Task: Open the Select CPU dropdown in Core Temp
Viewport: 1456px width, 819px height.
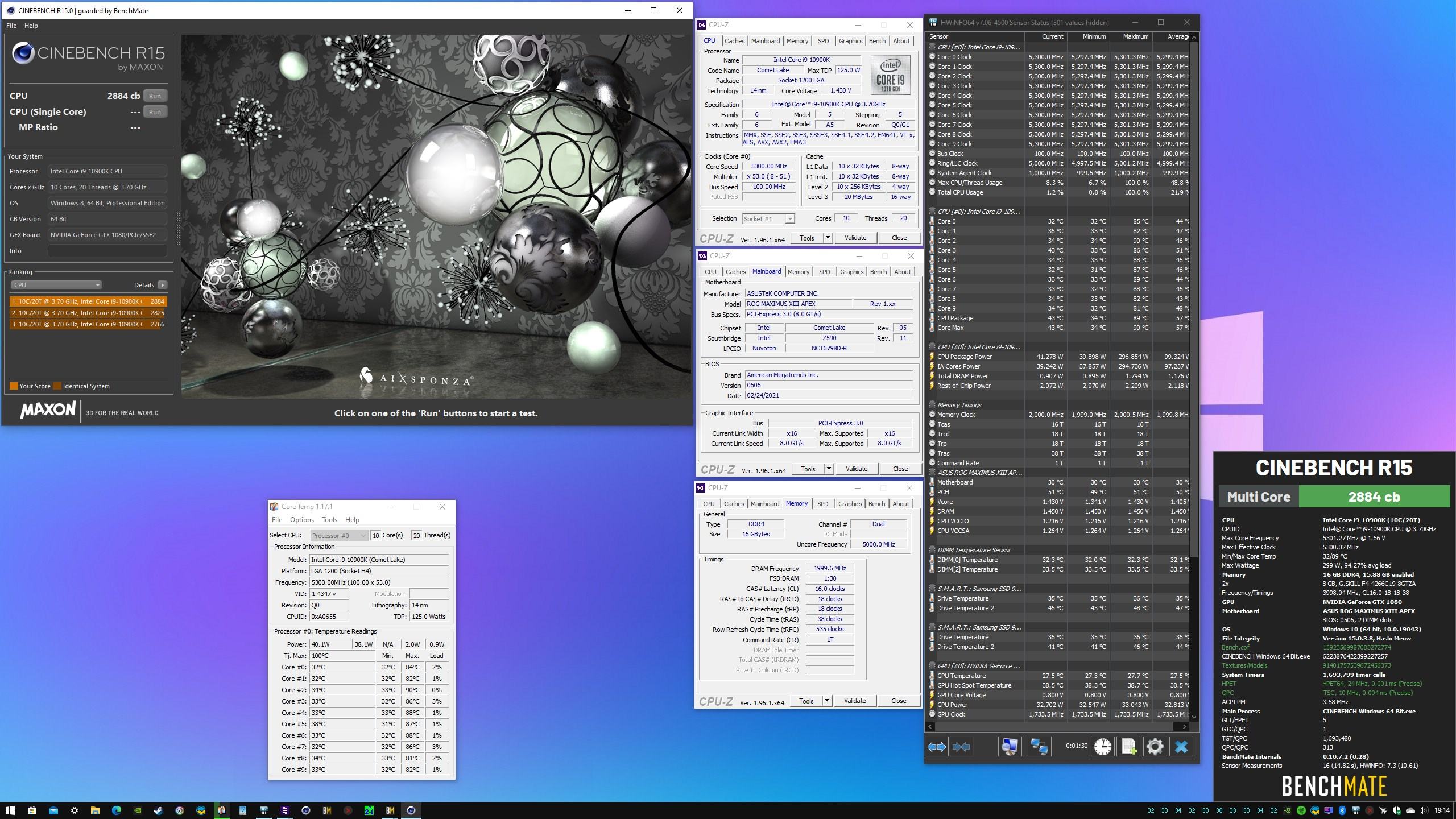Action: (x=339, y=536)
